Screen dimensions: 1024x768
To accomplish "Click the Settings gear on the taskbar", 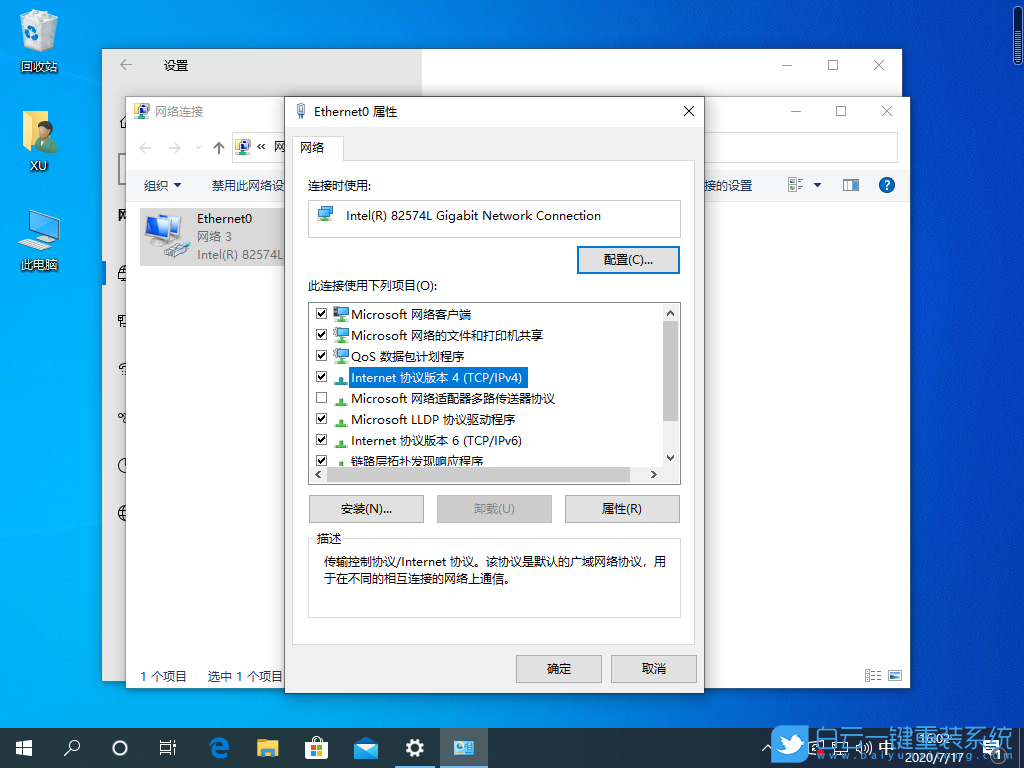I will coord(414,747).
